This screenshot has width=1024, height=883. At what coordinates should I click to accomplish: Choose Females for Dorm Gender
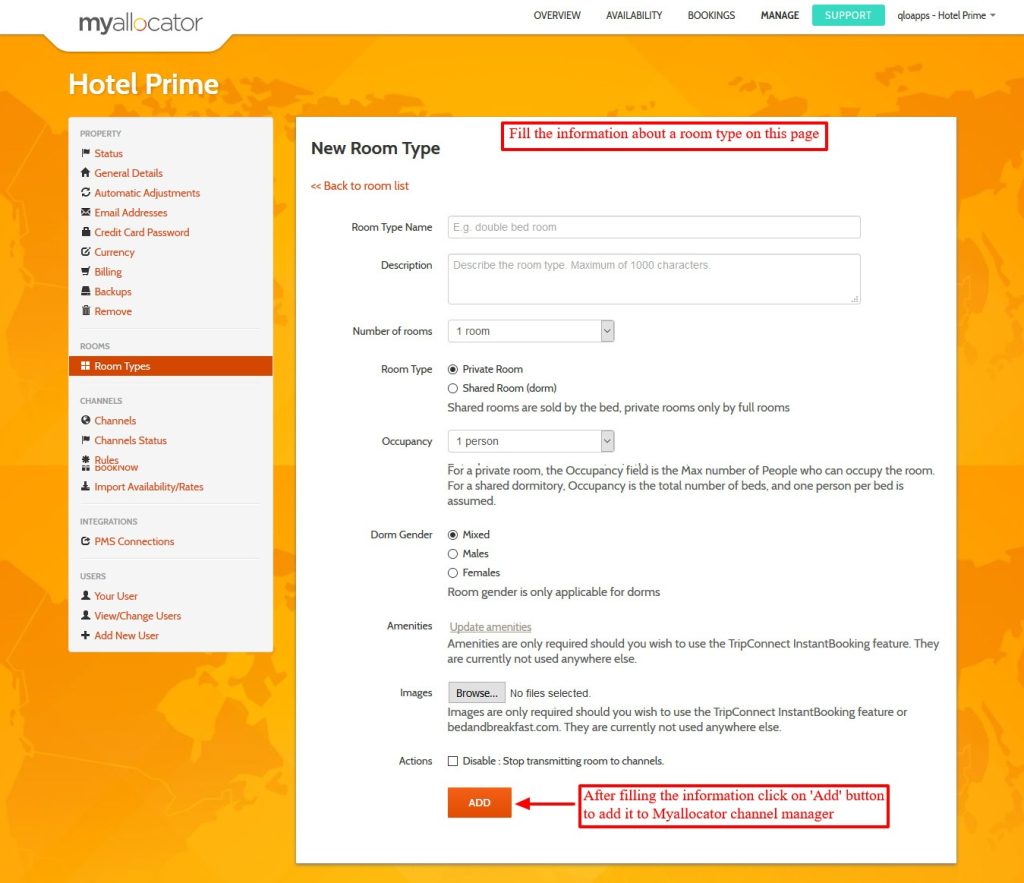[453, 573]
